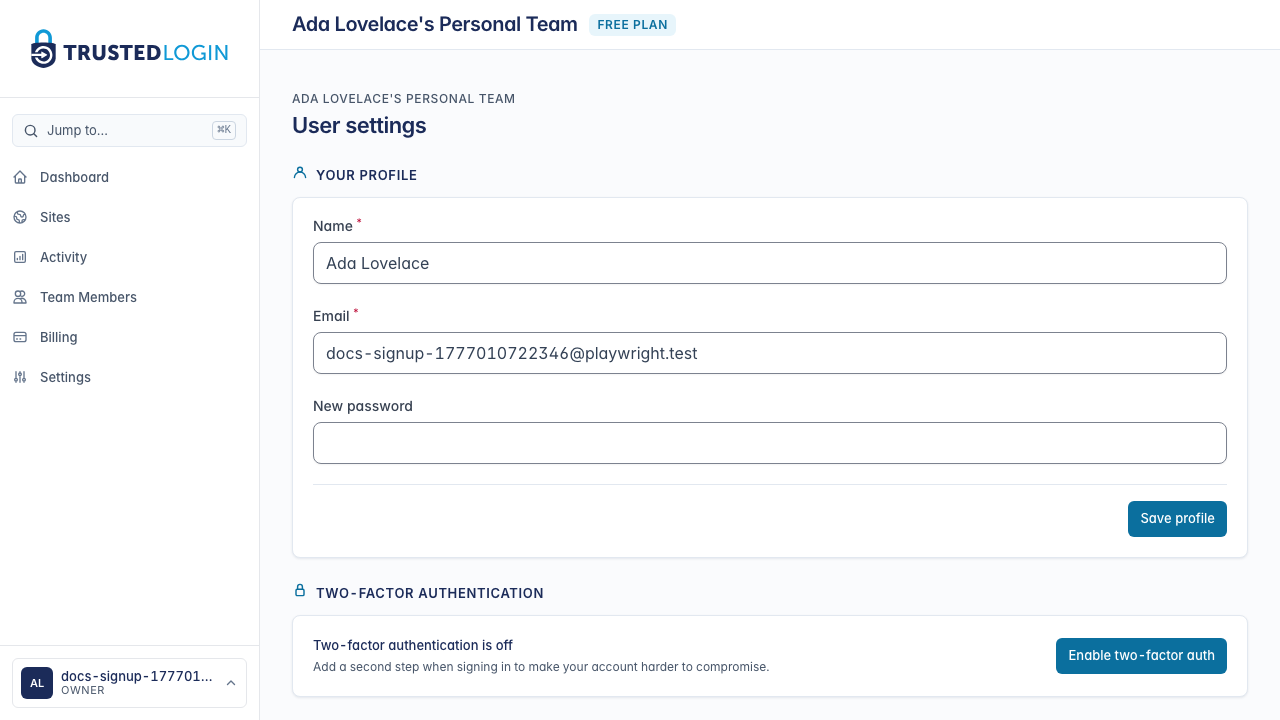This screenshot has width=1280, height=720.
Task: Click the Dashboard home icon
Action: click(x=20, y=177)
